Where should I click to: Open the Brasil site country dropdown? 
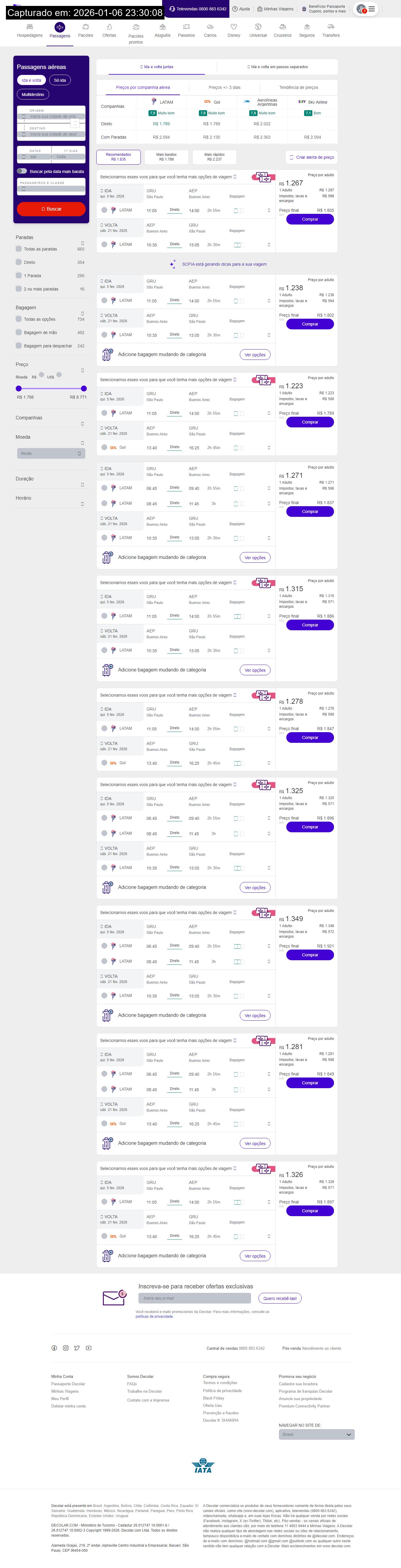click(316, 1435)
